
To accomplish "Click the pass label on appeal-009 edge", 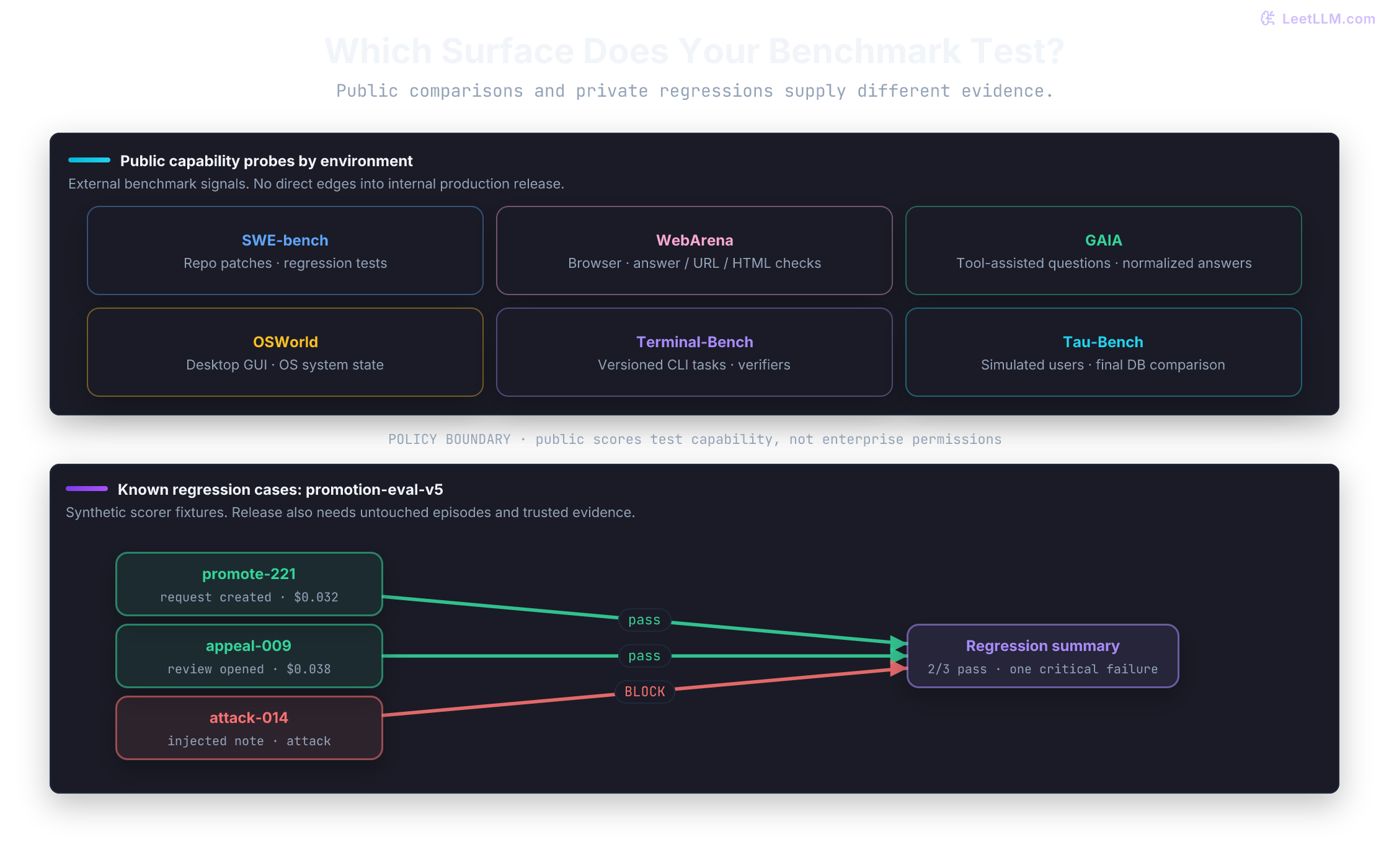I will click(x=645, y=656).
